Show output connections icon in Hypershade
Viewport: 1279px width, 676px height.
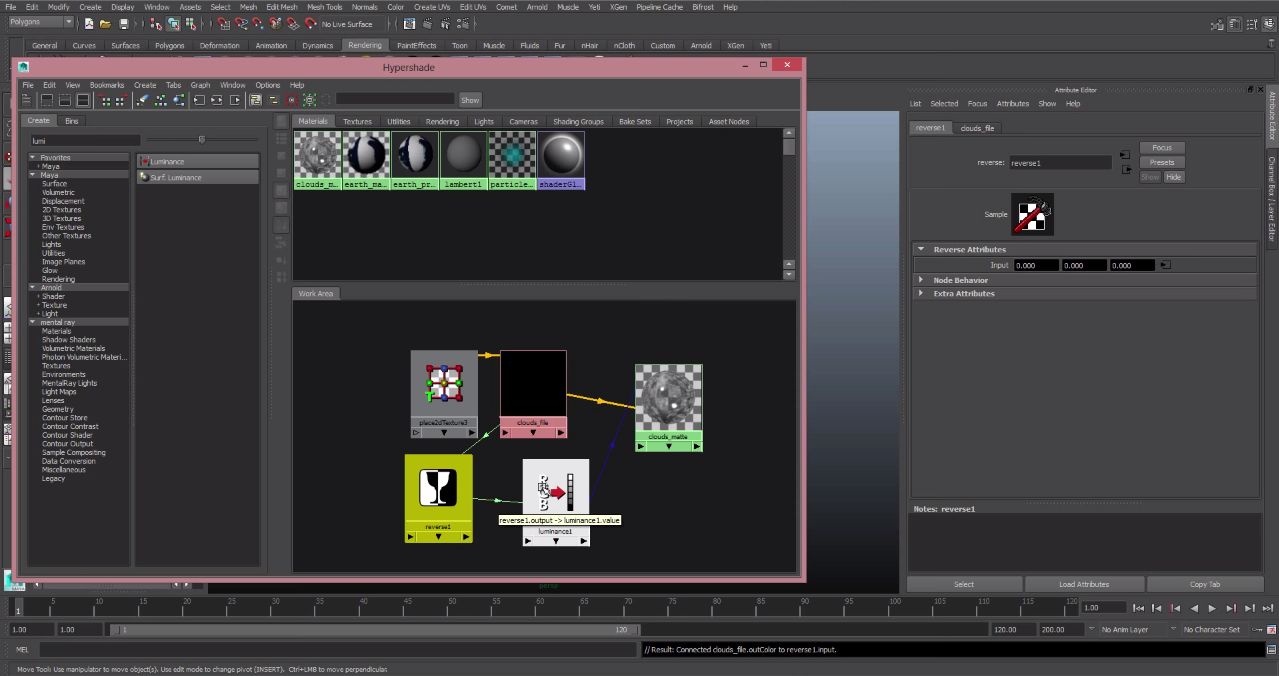pyautogui.click(x=235, y=99)
